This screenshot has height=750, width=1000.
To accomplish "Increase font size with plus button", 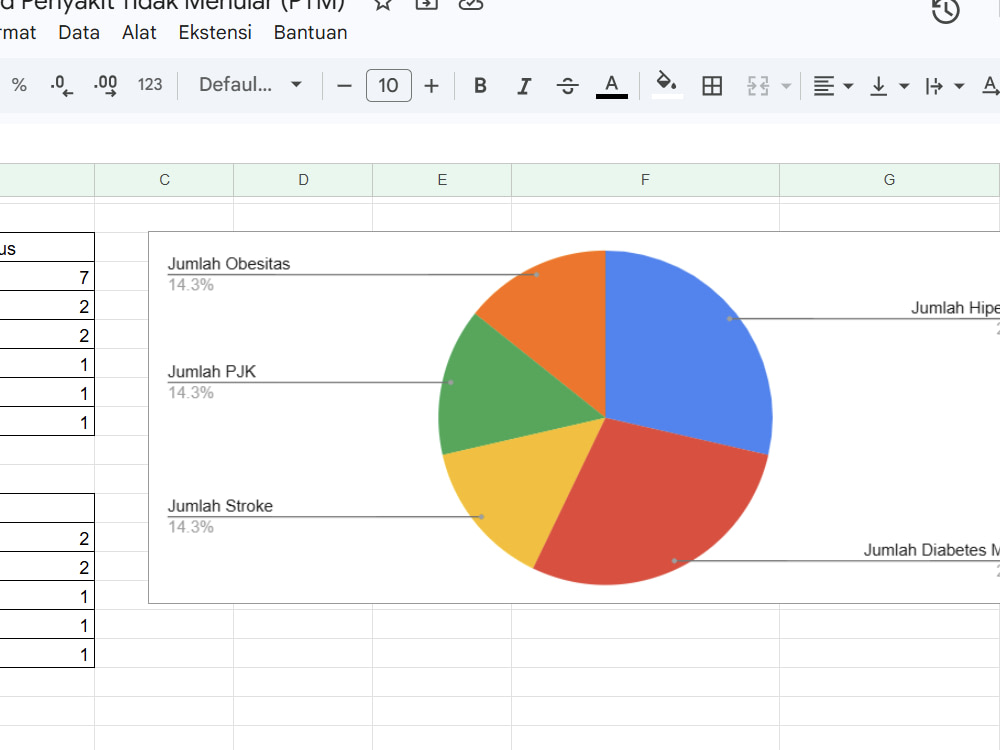I will (x=432, y=85).
